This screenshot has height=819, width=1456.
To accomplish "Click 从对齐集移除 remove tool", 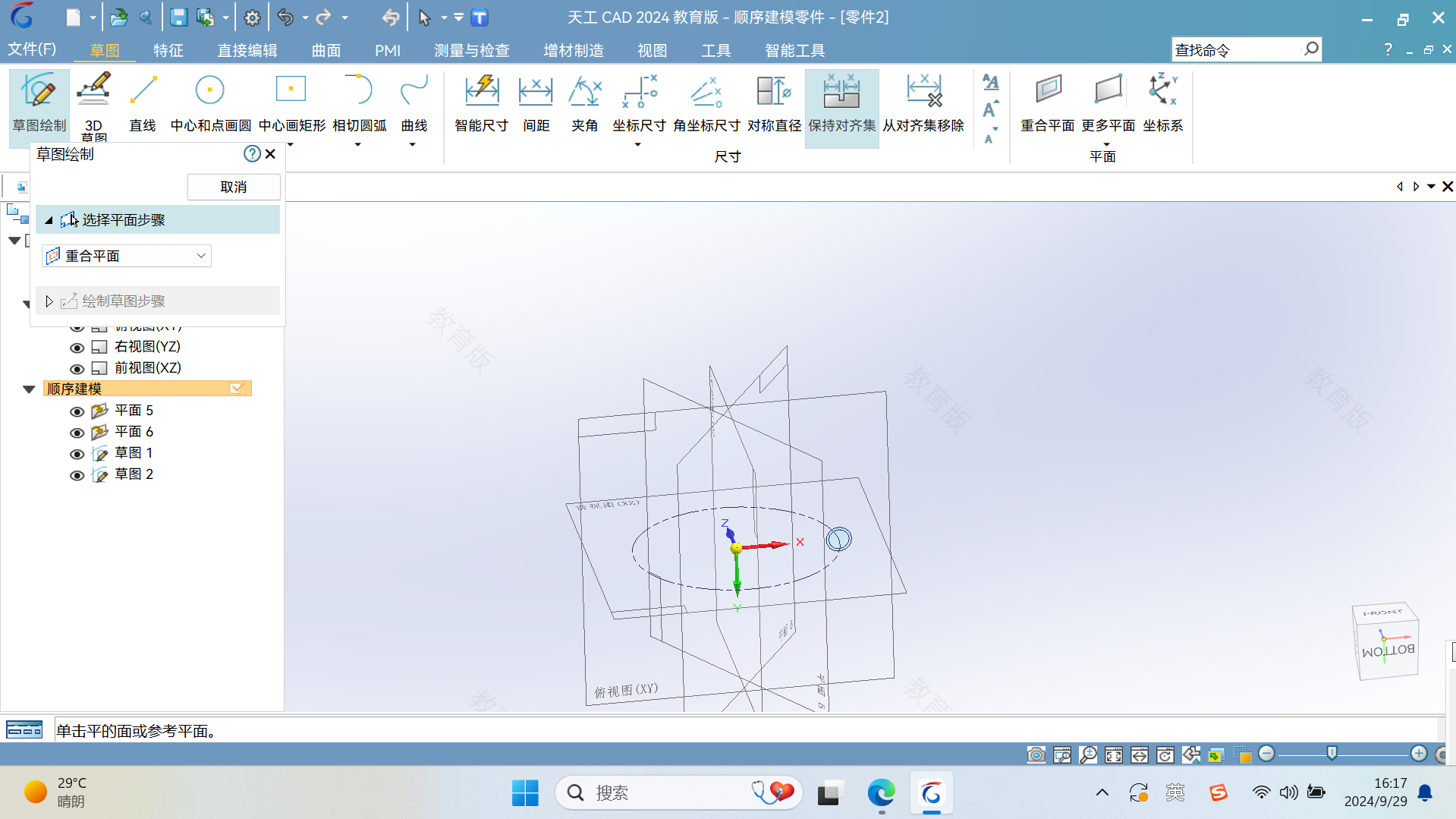I will [923, 103].
